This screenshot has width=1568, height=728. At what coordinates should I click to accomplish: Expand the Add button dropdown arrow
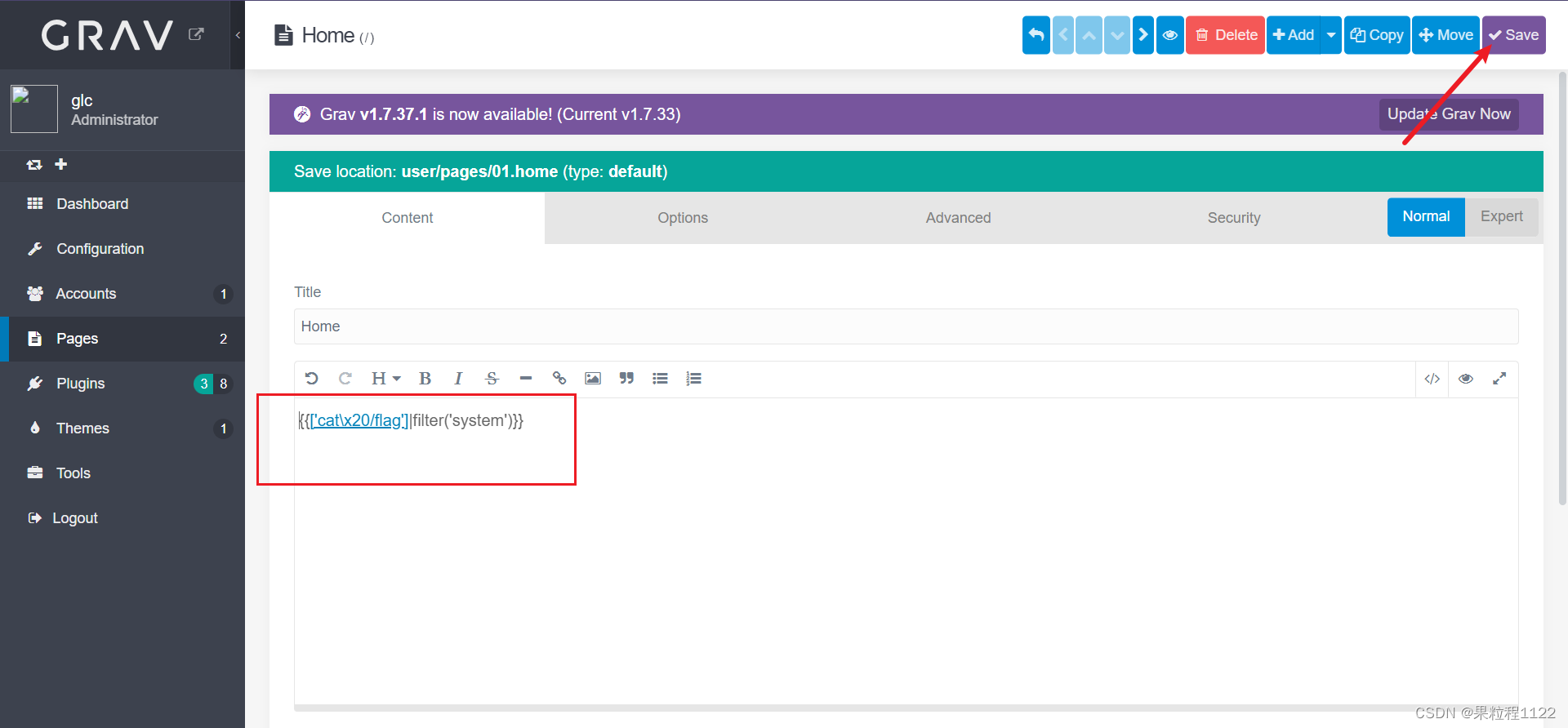1331,35
